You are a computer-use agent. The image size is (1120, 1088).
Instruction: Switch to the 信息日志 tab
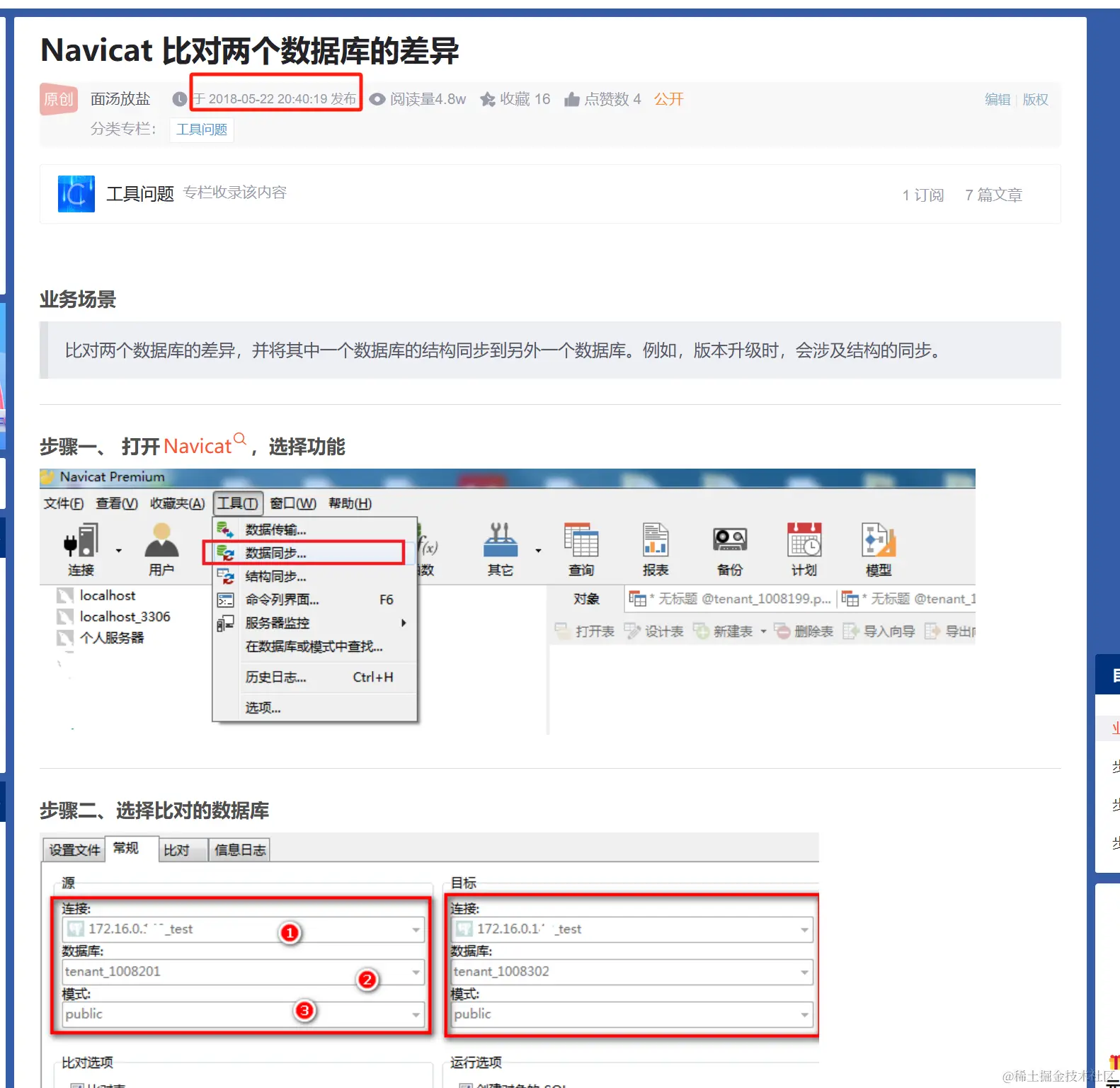tap(240, 850)
